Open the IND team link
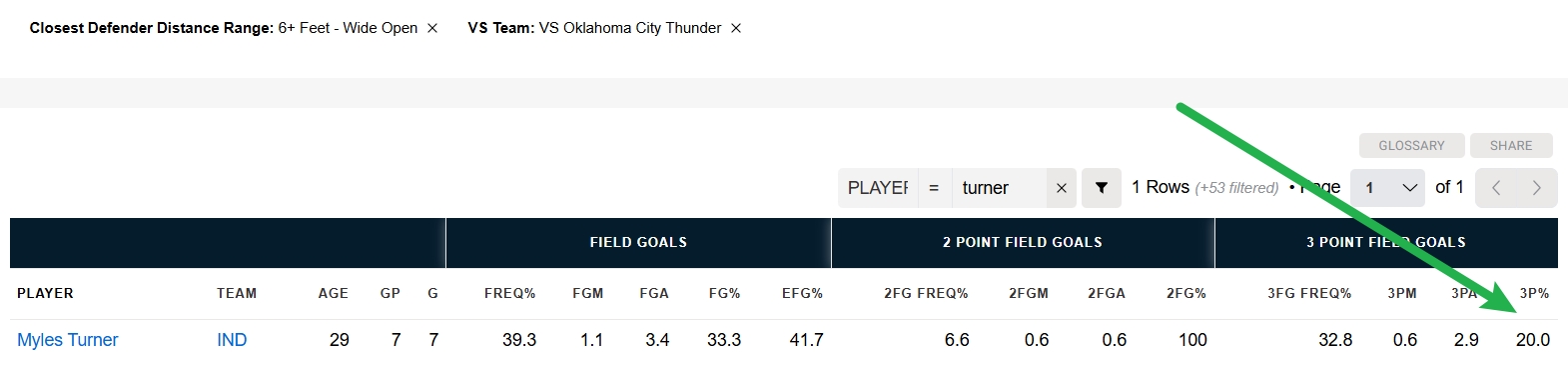 [232, 340]
